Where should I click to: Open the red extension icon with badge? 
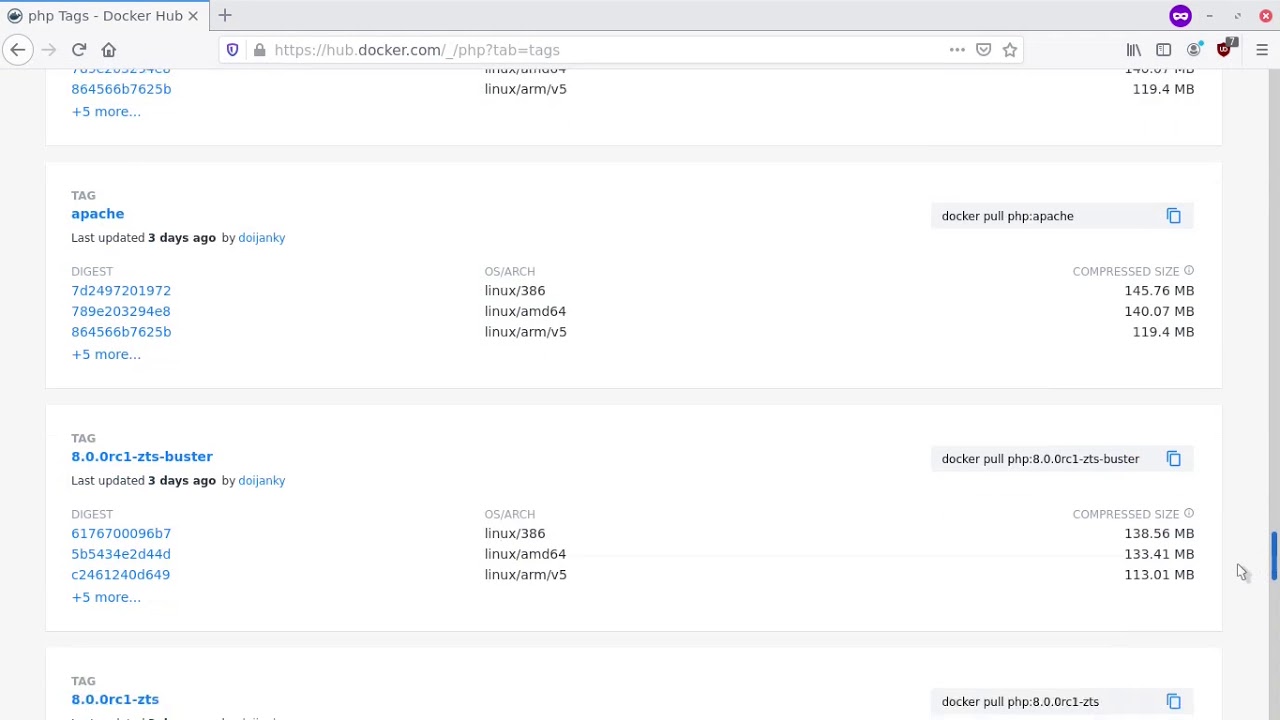1225,50
